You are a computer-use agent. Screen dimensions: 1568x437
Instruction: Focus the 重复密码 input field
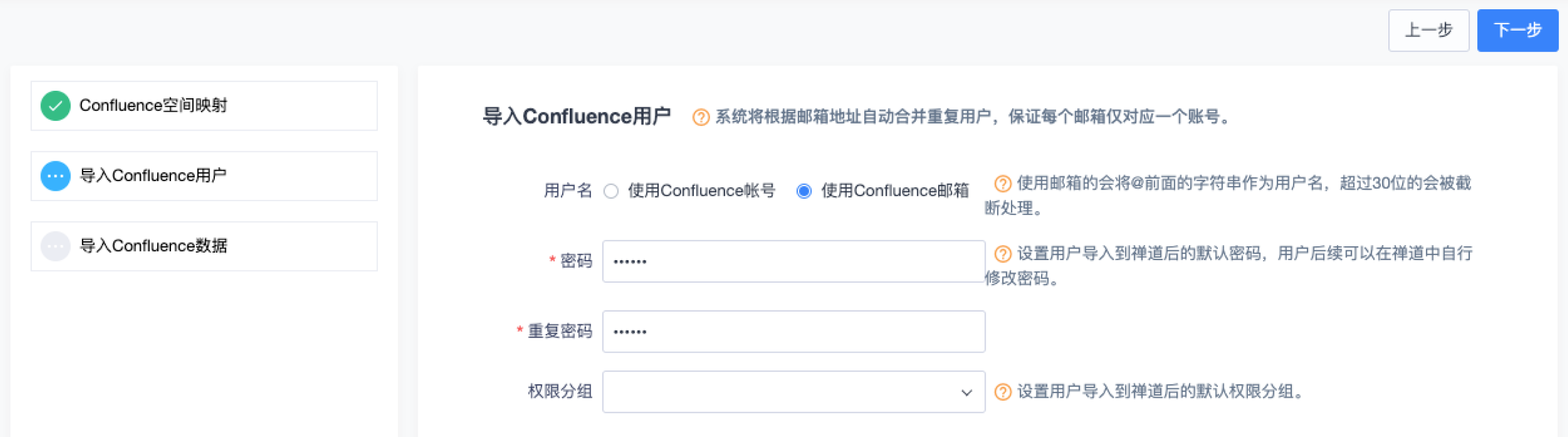tap(793, 332)
